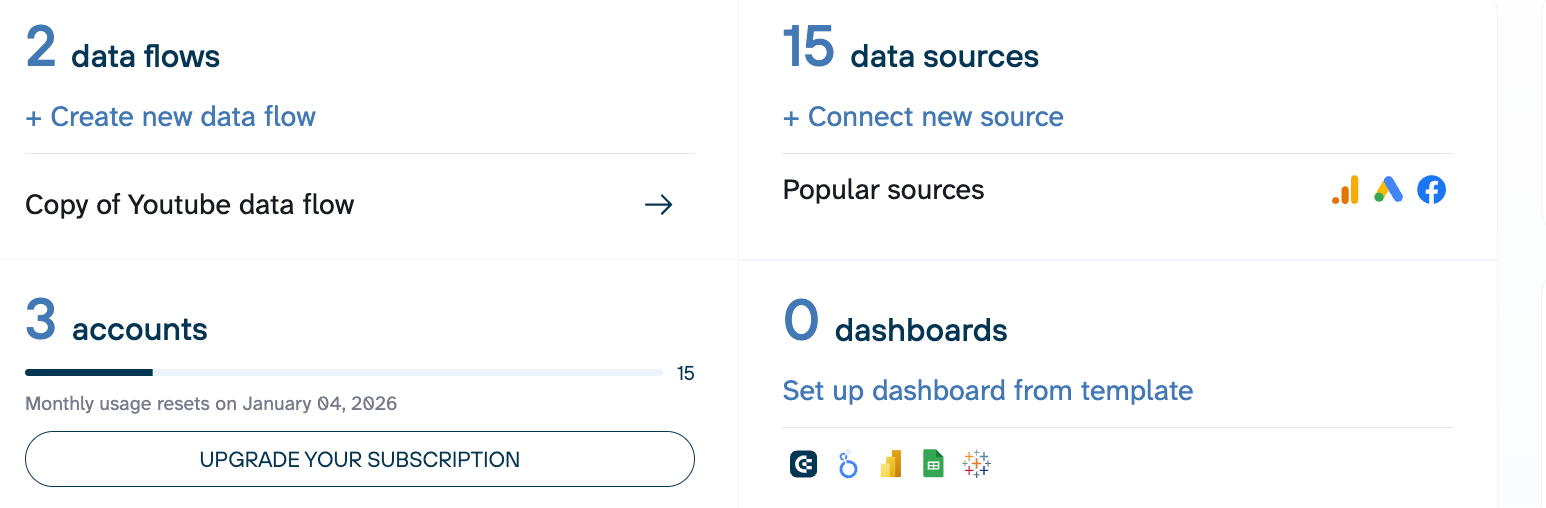Open data flow via the arrow icon
Image resolution: width=1546 pixels, height=508 pixels.
658,205
